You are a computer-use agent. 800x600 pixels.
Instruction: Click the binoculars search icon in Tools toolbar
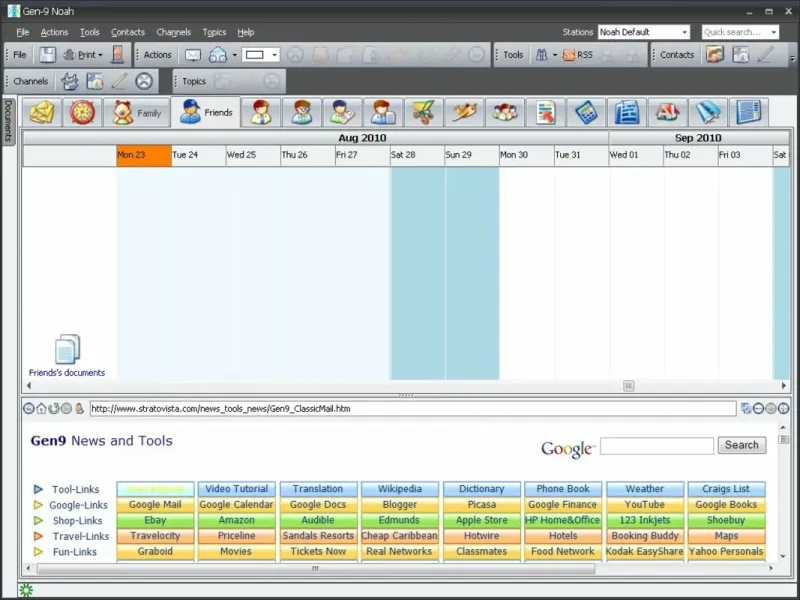(541, 55)
